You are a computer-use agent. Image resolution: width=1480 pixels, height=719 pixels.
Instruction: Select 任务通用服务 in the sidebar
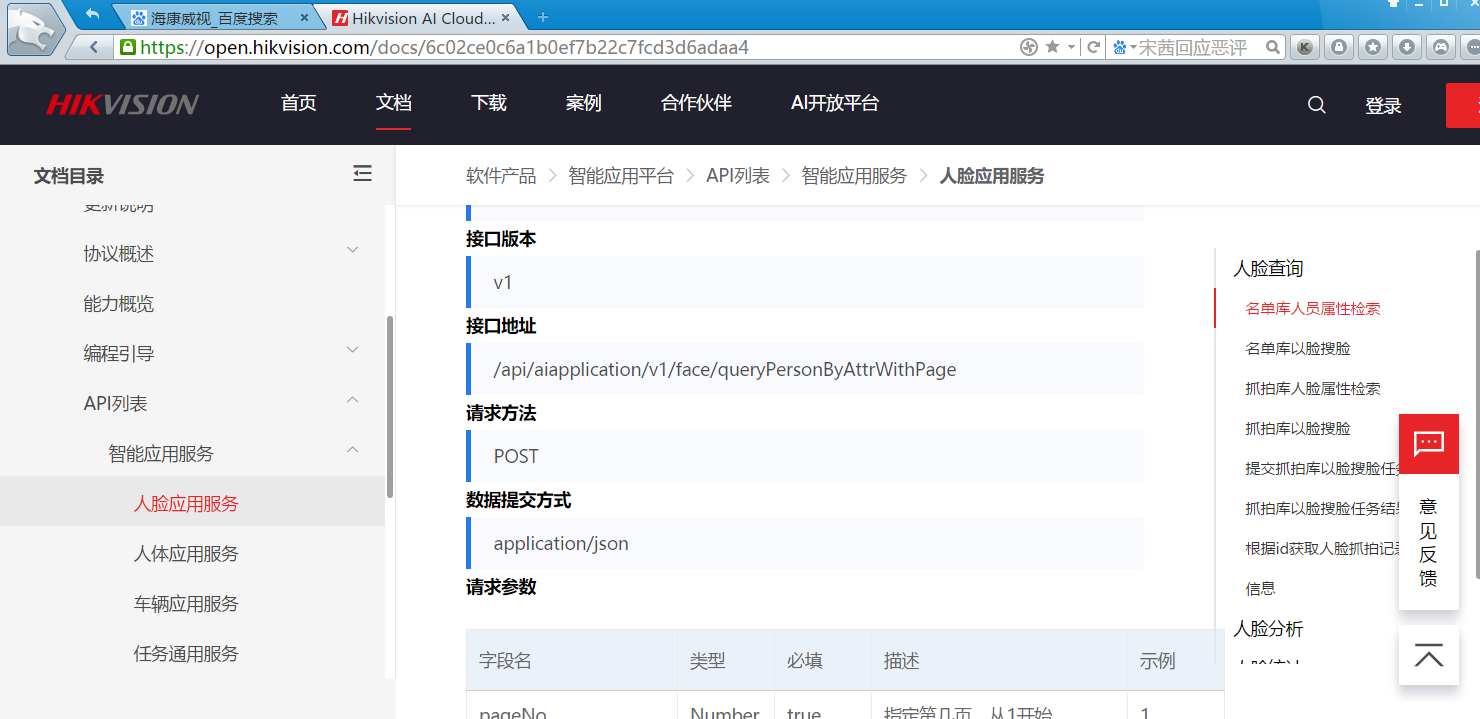tap(186, 654)
